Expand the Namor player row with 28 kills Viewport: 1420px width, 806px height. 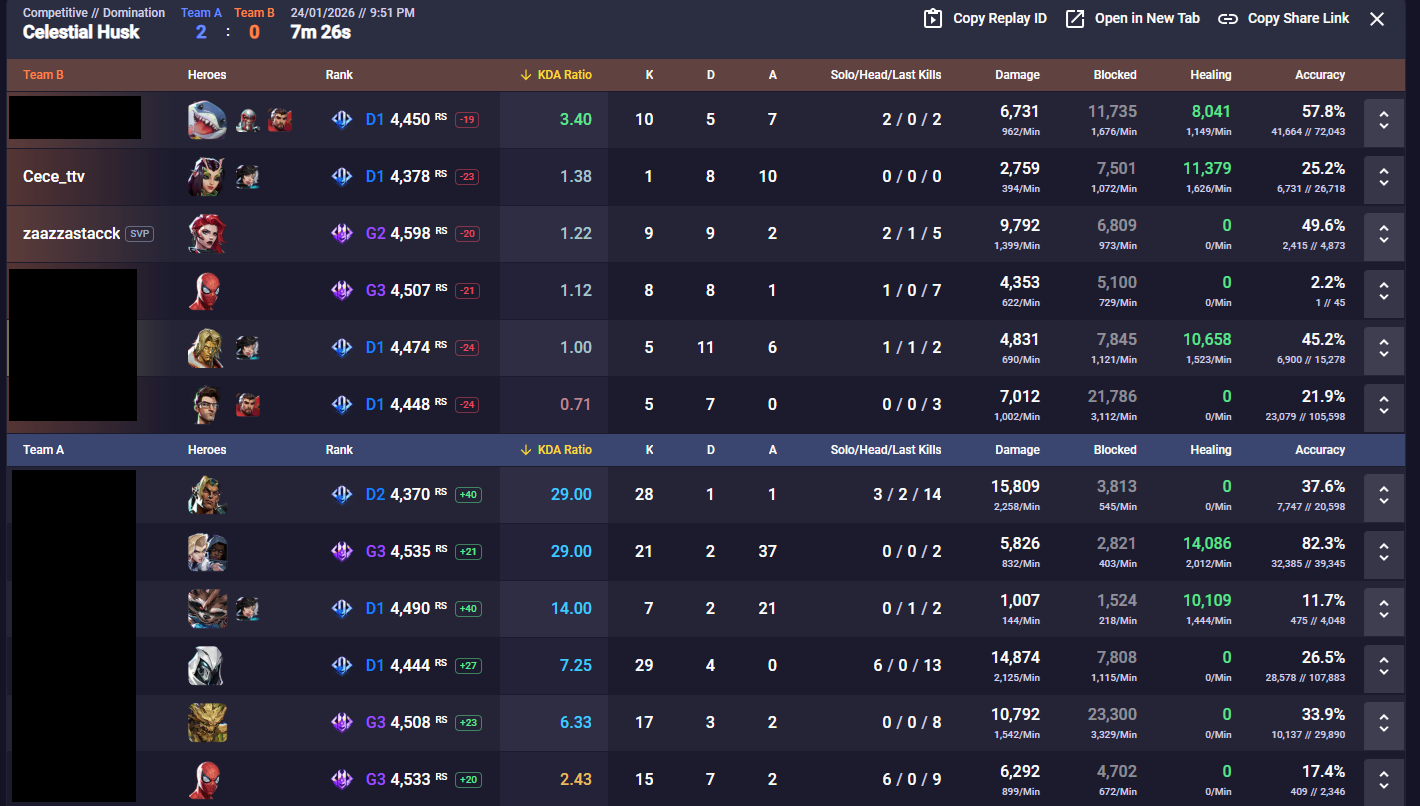[x=1384, y=495]
